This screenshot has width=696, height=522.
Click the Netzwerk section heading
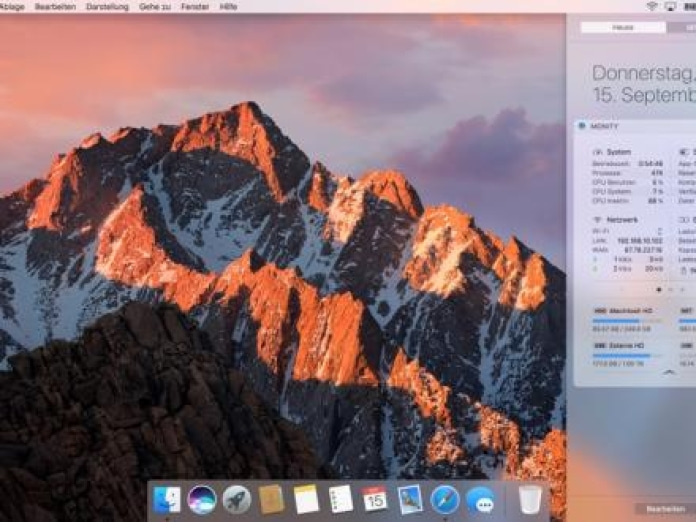622,220
